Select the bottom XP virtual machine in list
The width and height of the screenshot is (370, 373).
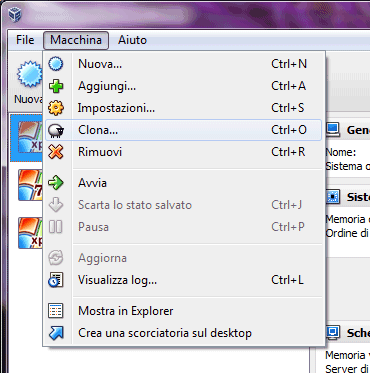(30, 233)
